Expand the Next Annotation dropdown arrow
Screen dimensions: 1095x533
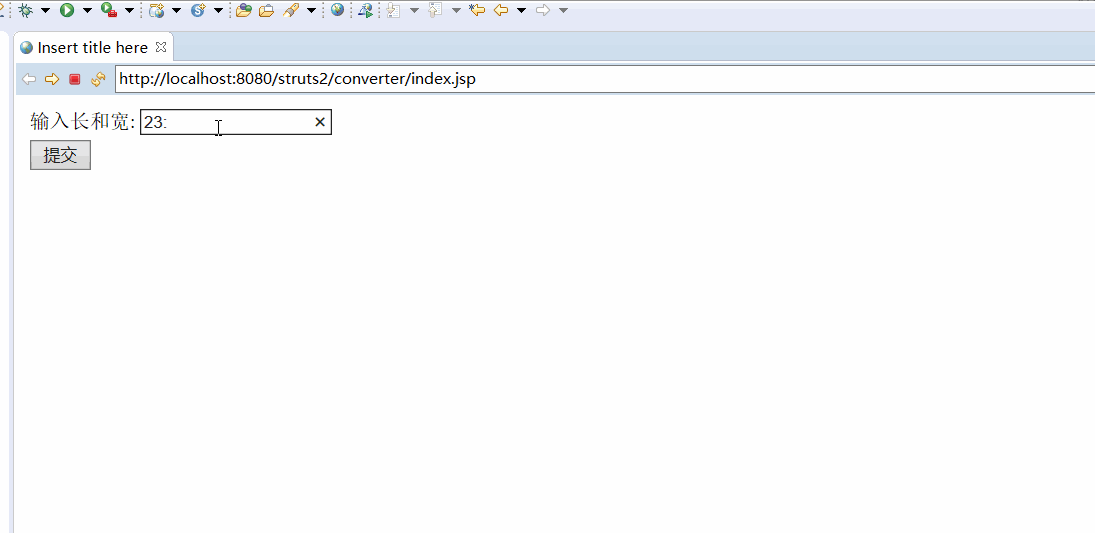click(x=414, y=10)
